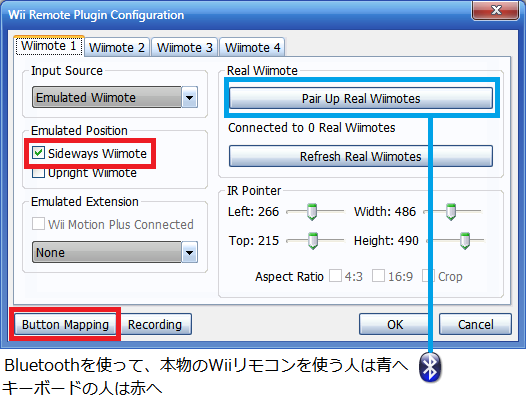Click Refresh Real Wiimotes button
Screen dimensions: 526x409
(361, 156)
